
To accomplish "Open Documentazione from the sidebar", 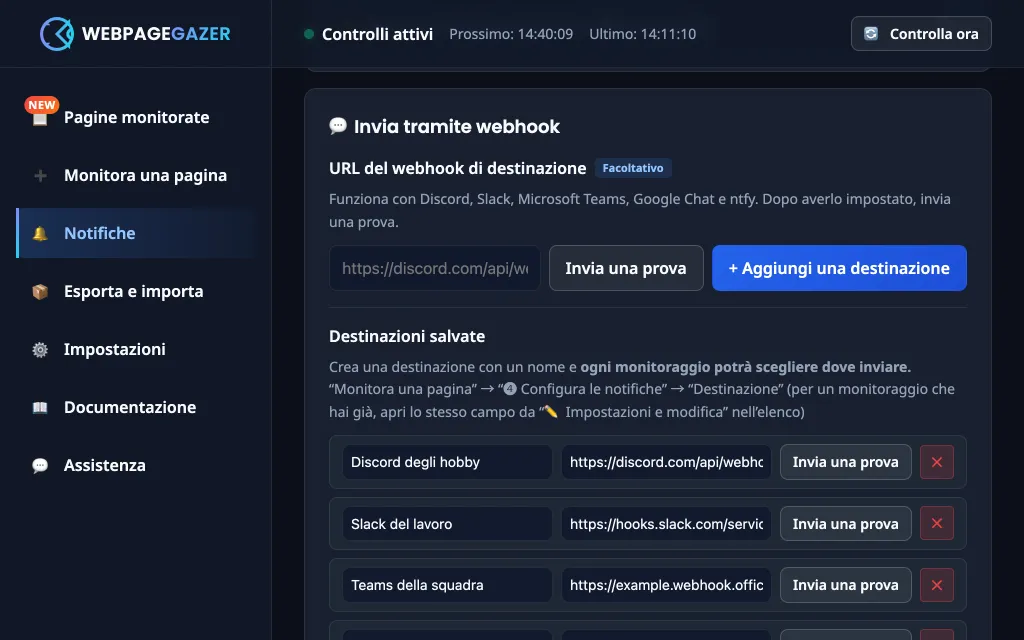I will (136, 408).
